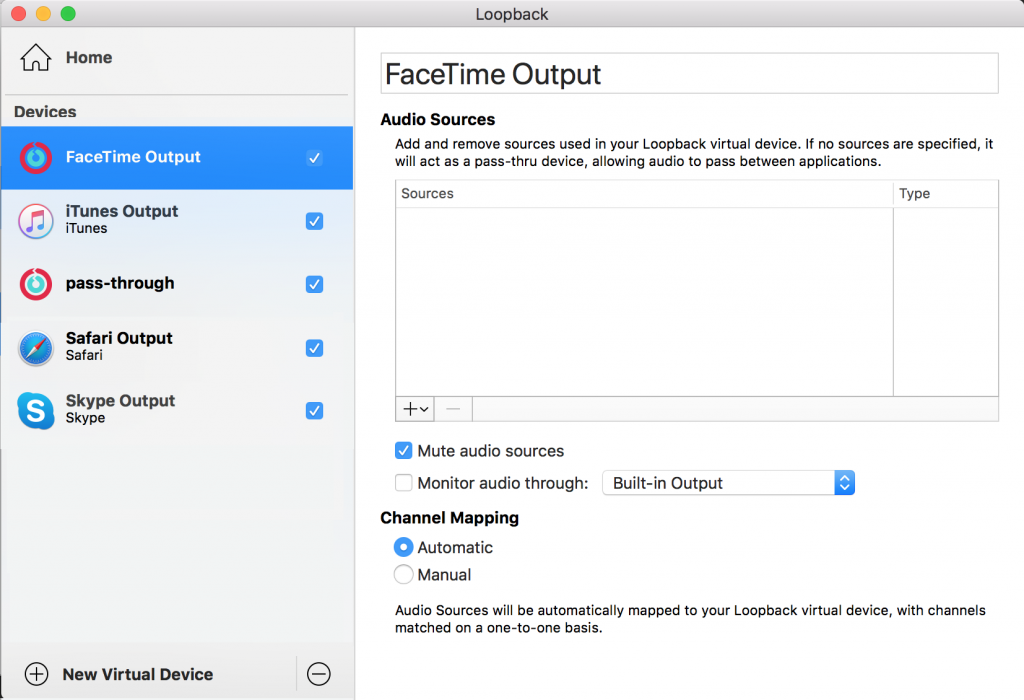Remove selected audio source with minus button
This screenshot has width=1024, height=700.
[453, 409]
